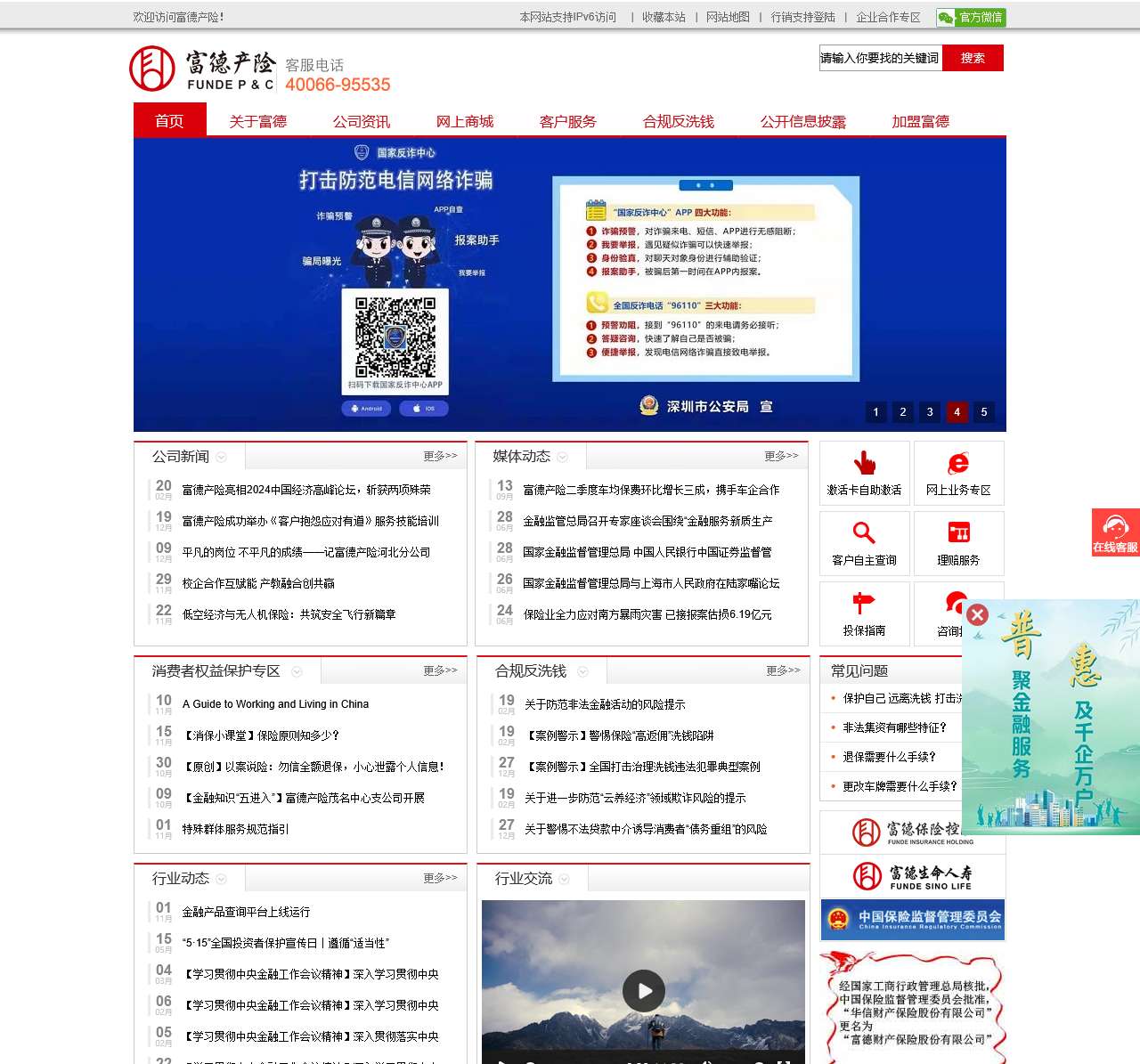Click 更多>> in 媒体动态

[x=781, y=456]
